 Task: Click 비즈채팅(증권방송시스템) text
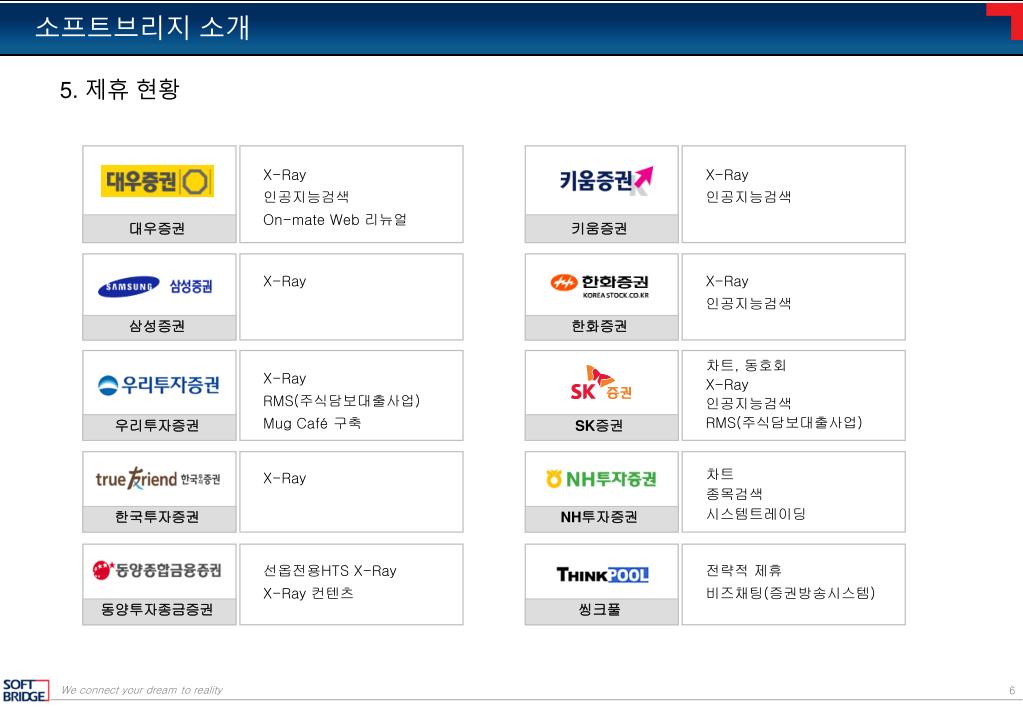[x=790, y=593]
